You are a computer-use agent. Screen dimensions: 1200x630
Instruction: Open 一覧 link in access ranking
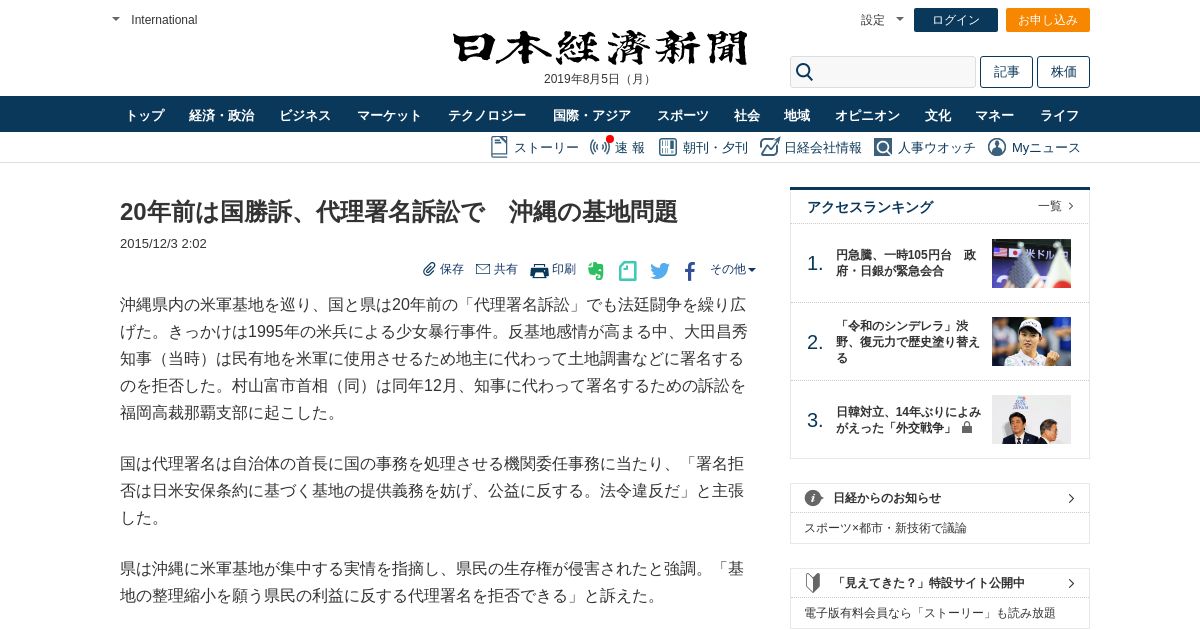coord(1056,206)
